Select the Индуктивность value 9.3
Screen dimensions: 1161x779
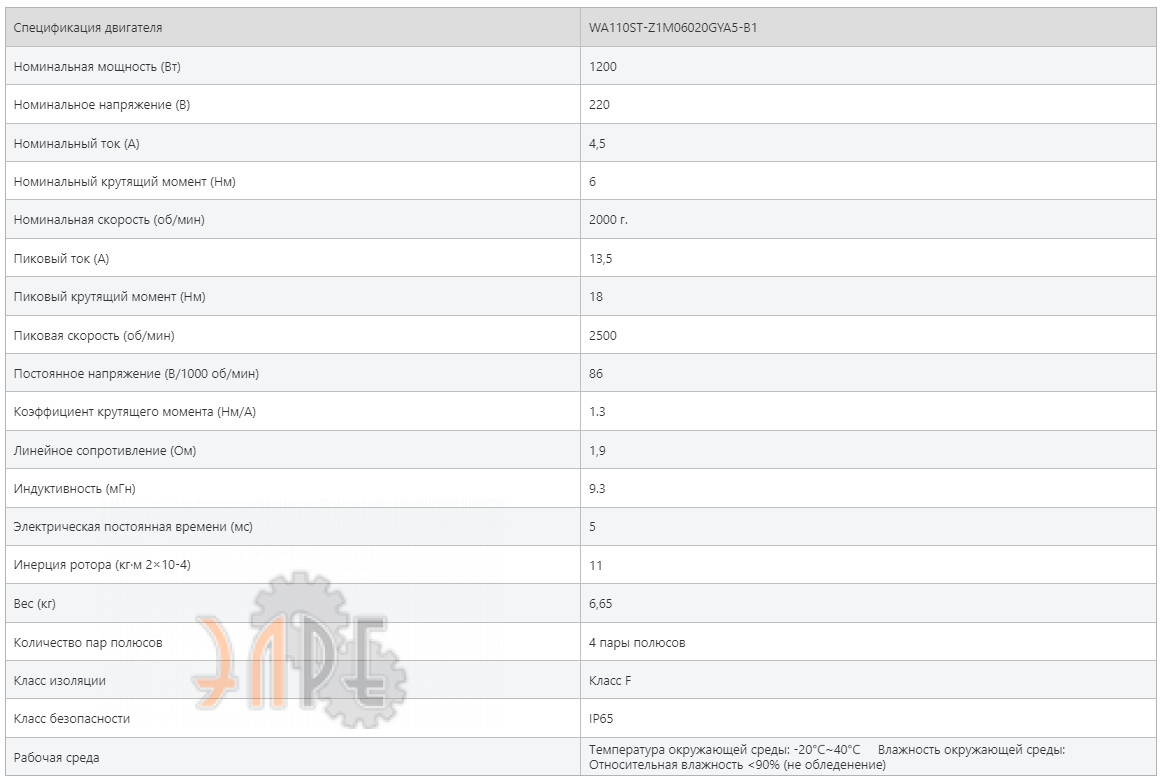598,488
